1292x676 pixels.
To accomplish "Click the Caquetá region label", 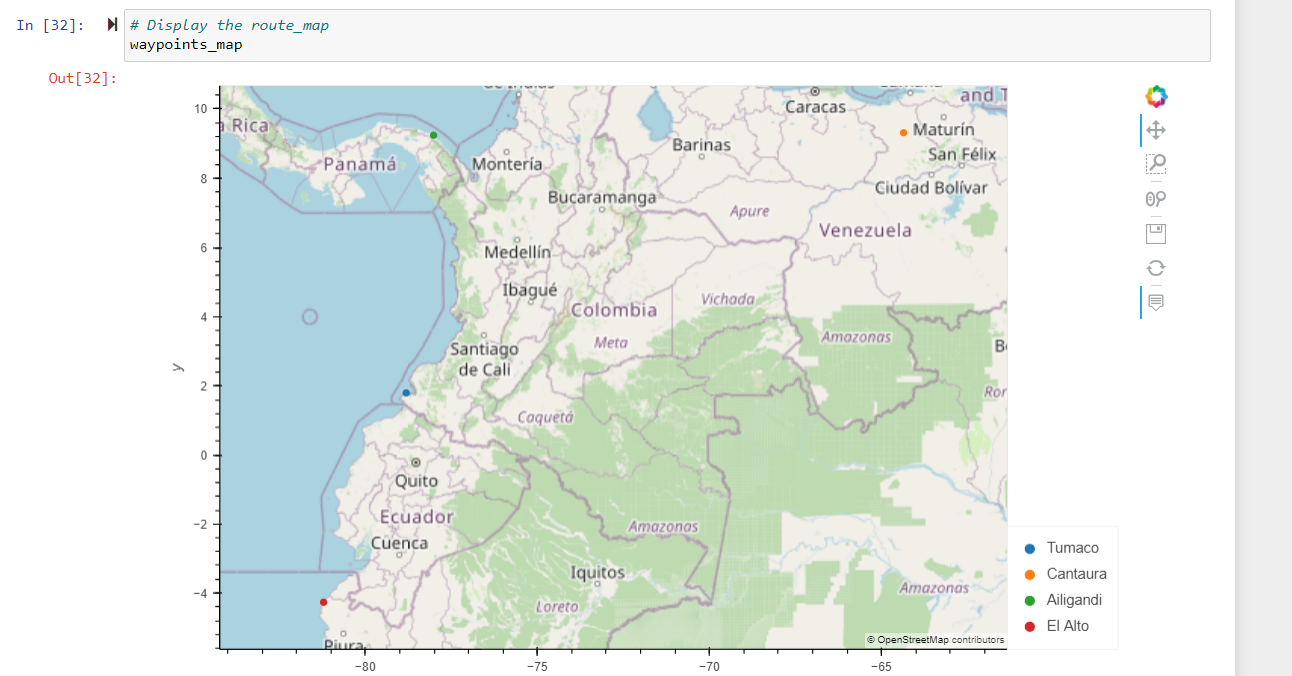I will coord(546,417).
